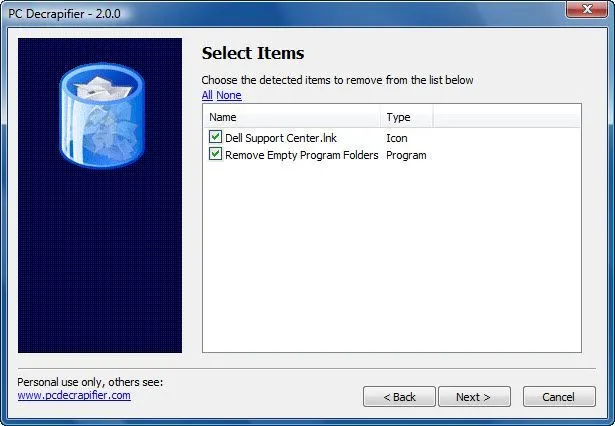Screen dimensions: 615x426
Task: Toggle the Remove Empty Program Folders checkbox
Action: pyautogui.click(x=215, y=154)
